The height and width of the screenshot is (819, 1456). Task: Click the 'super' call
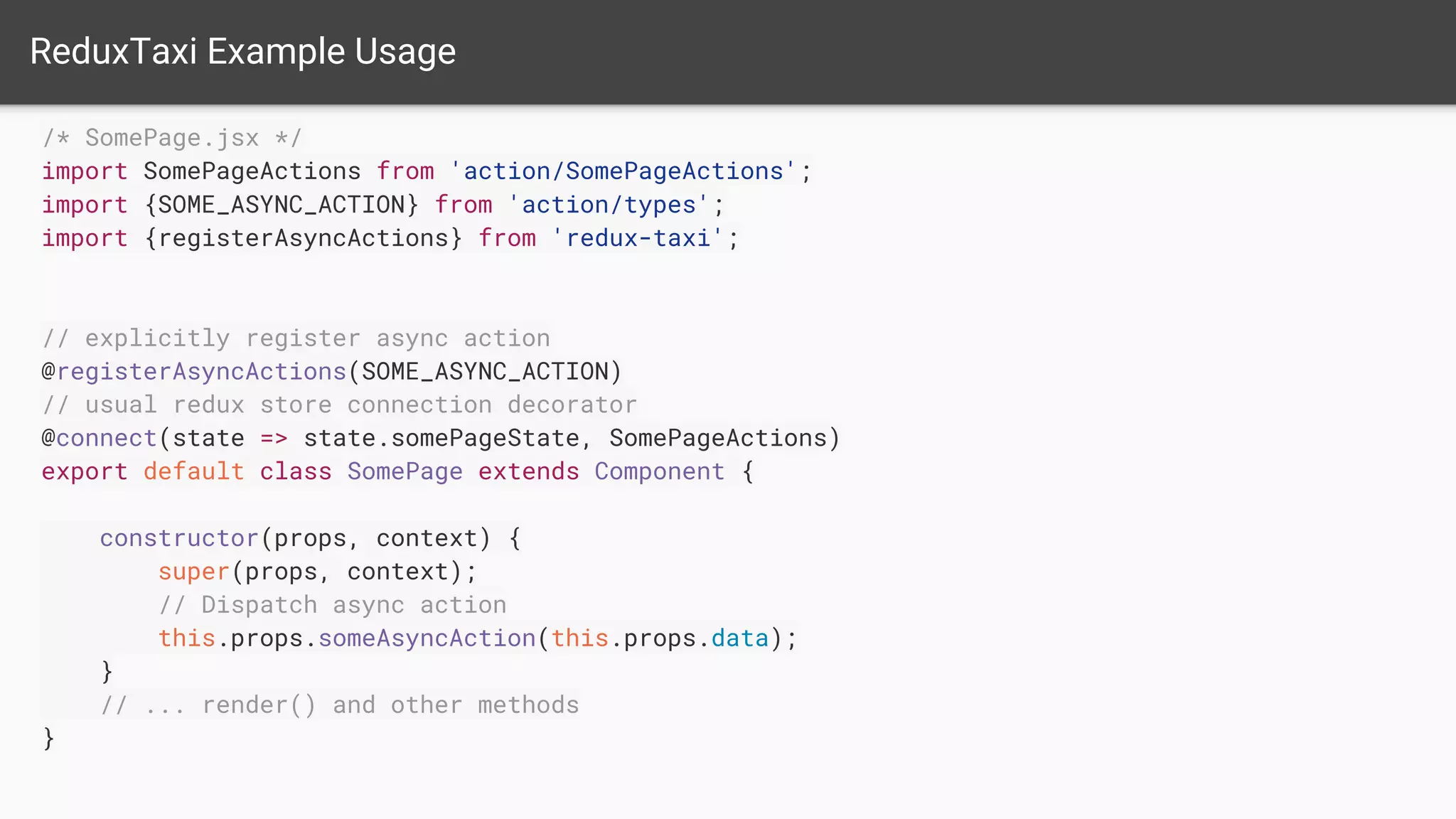(x=194, y=572)
